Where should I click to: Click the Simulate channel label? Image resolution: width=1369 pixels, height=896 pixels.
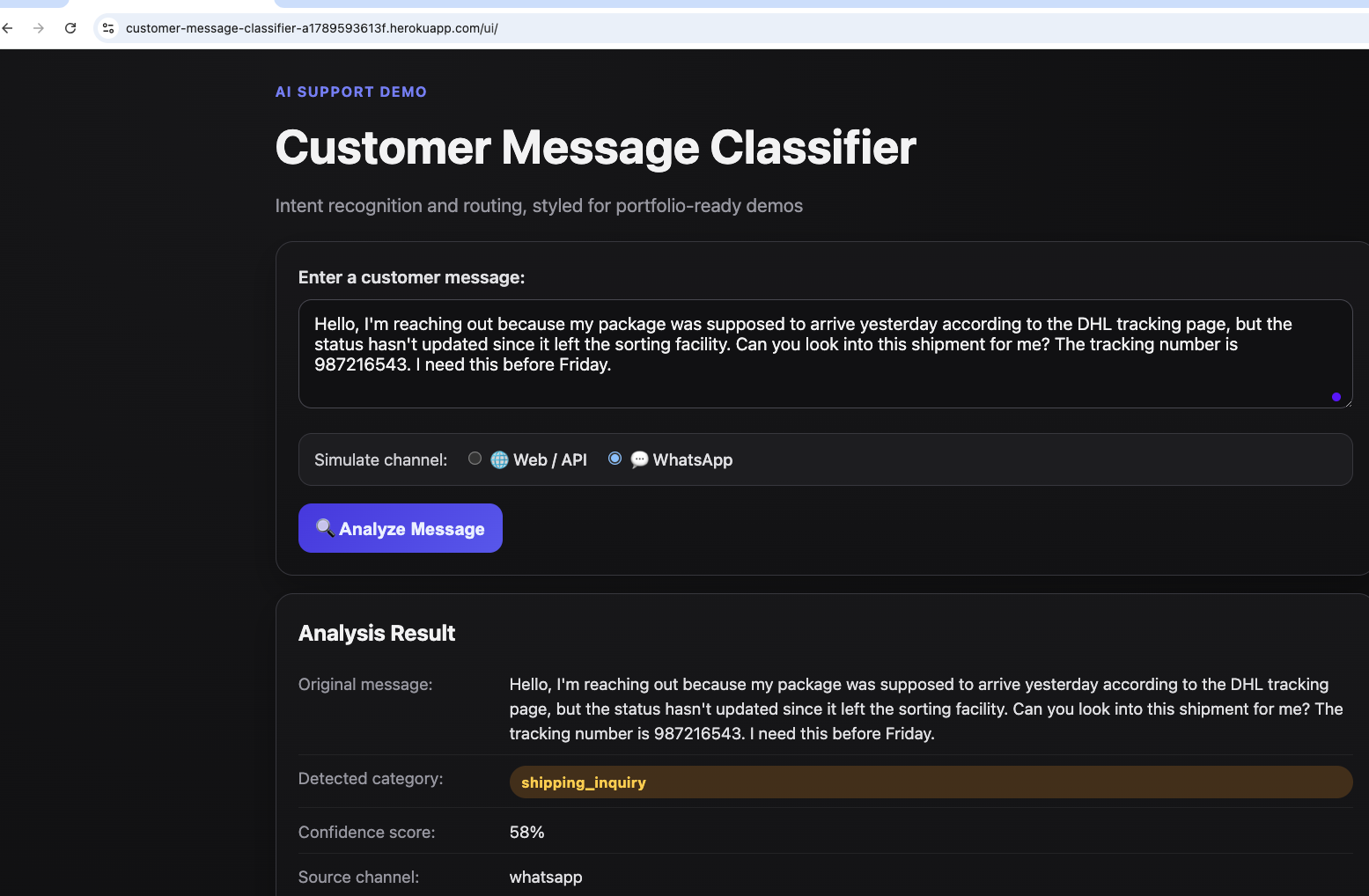(x=380, y=460)
